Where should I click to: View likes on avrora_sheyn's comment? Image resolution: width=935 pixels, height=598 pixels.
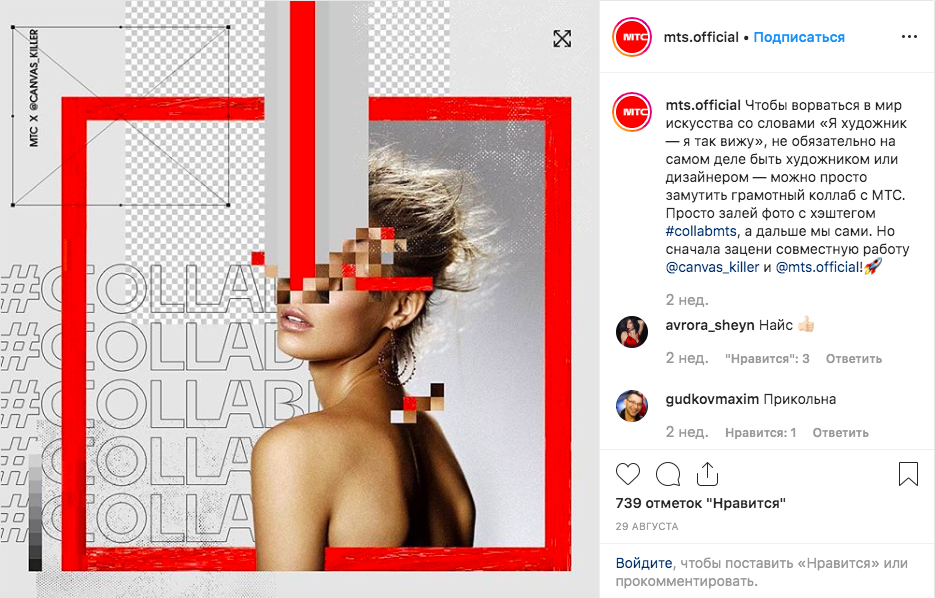[x=767, y=359]
